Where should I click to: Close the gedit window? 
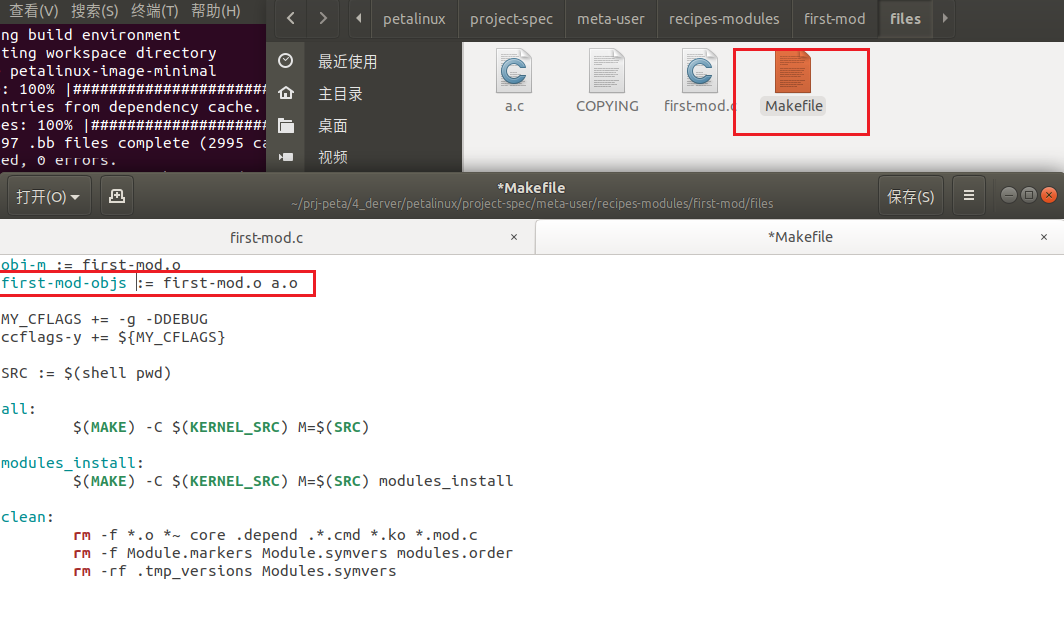(1048, 195)
